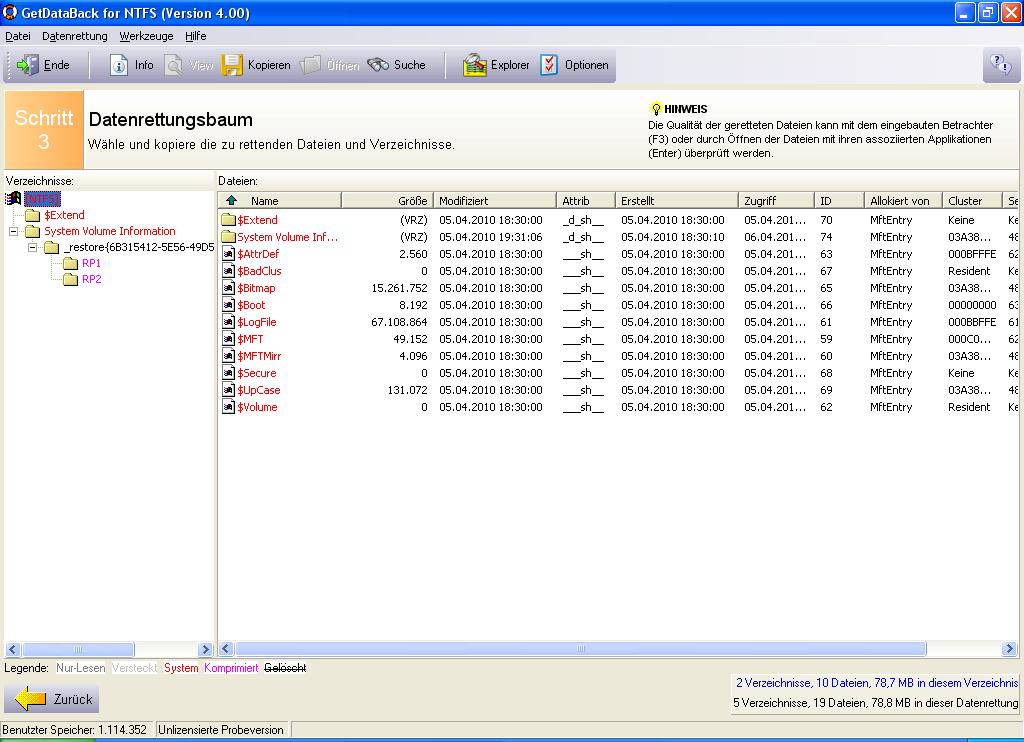The height and width of the screenshot is (742, 1024).
Task: Select the _restore{6B315412 folder label
Action: tap(139, 248)
